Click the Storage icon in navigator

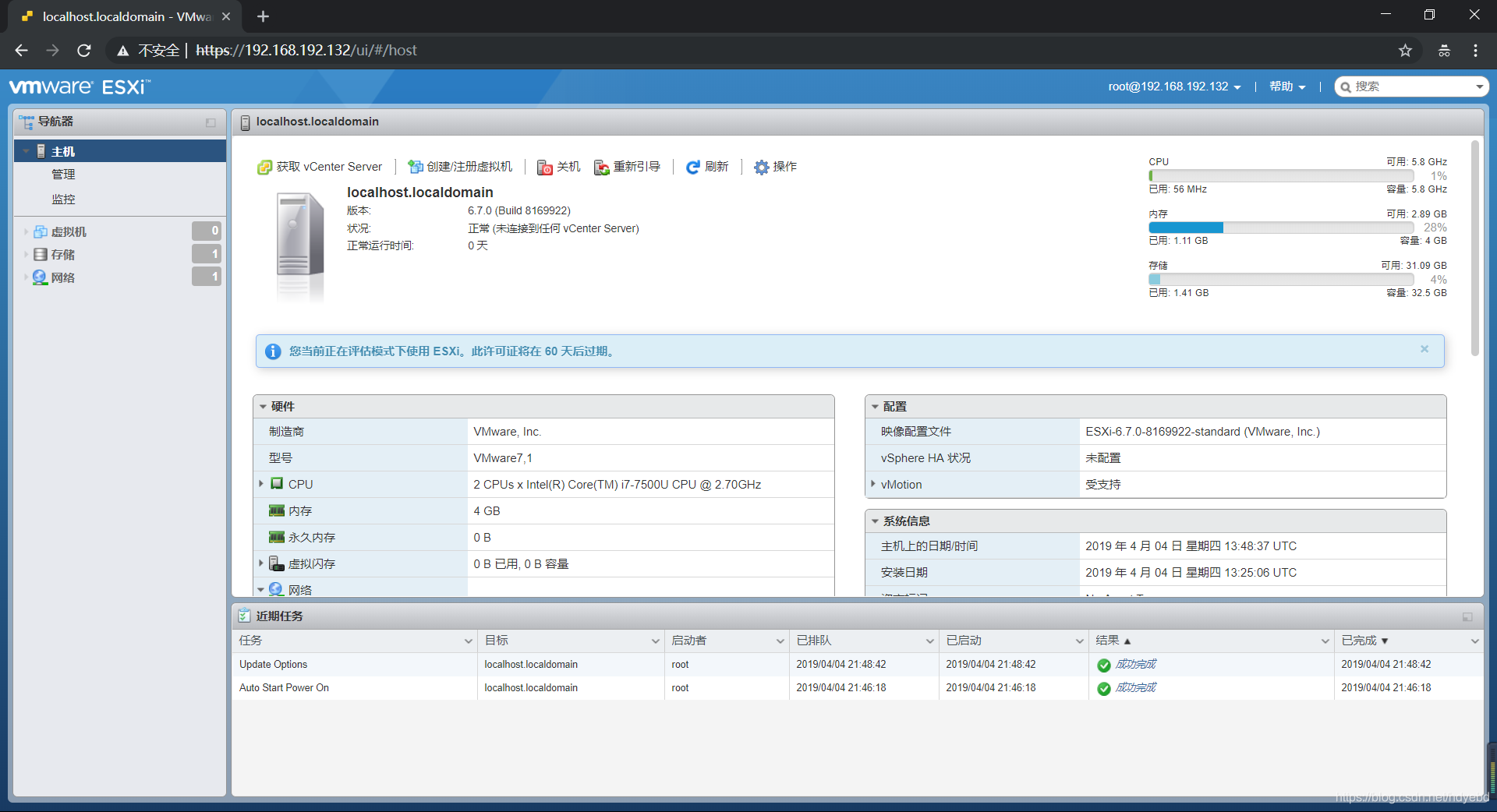[x=41, y=254]
